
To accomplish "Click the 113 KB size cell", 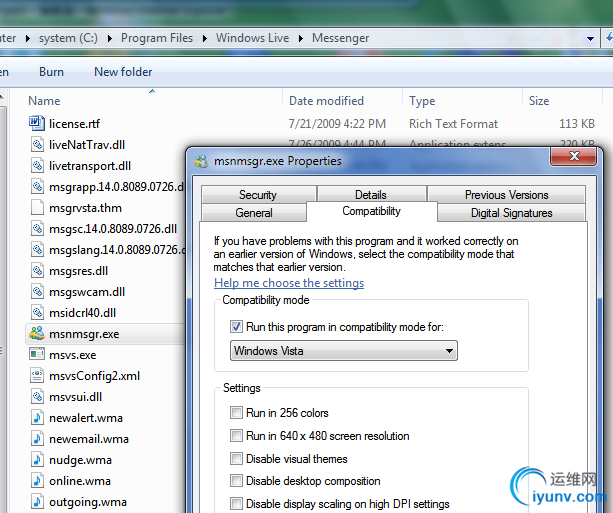I will [577, 124].
